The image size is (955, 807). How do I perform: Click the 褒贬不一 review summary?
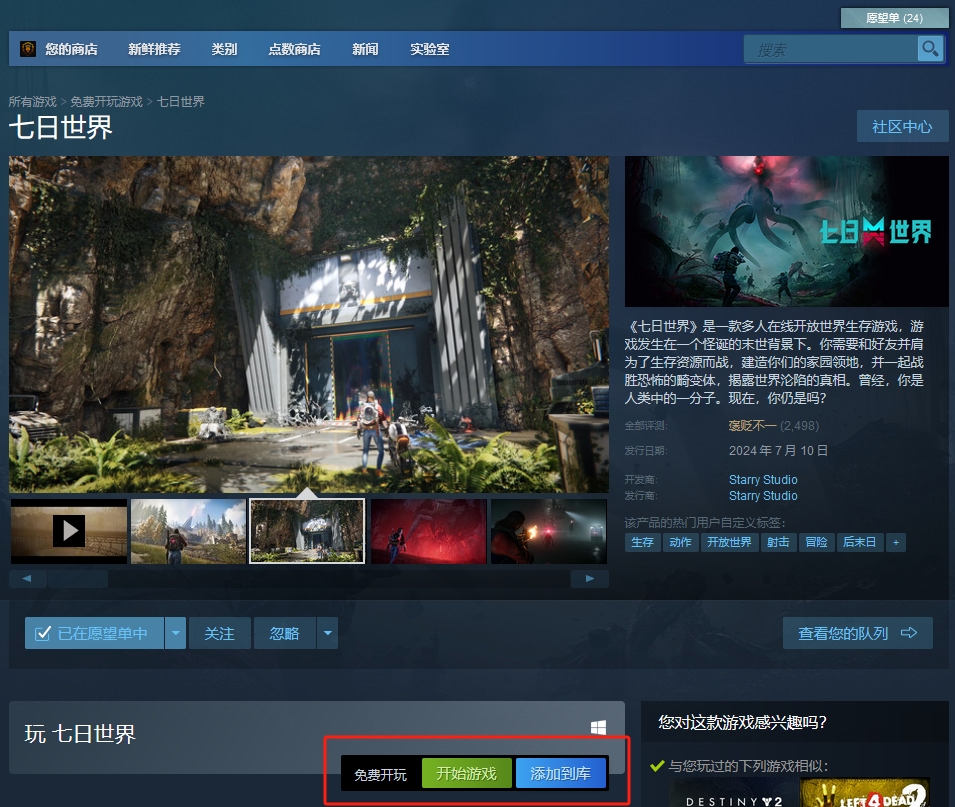pyautogui.click(x=753, y=425)
